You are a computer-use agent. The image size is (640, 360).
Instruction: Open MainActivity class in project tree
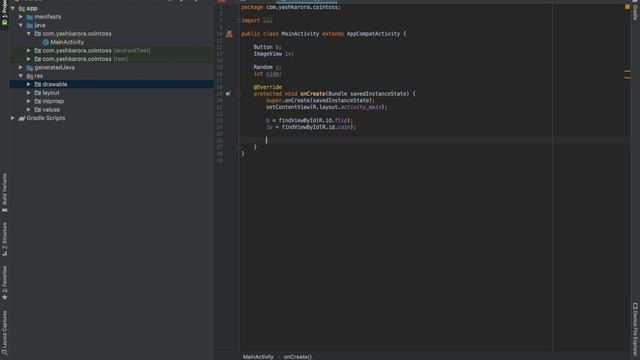pyautogui.click(x=67, y=42)
